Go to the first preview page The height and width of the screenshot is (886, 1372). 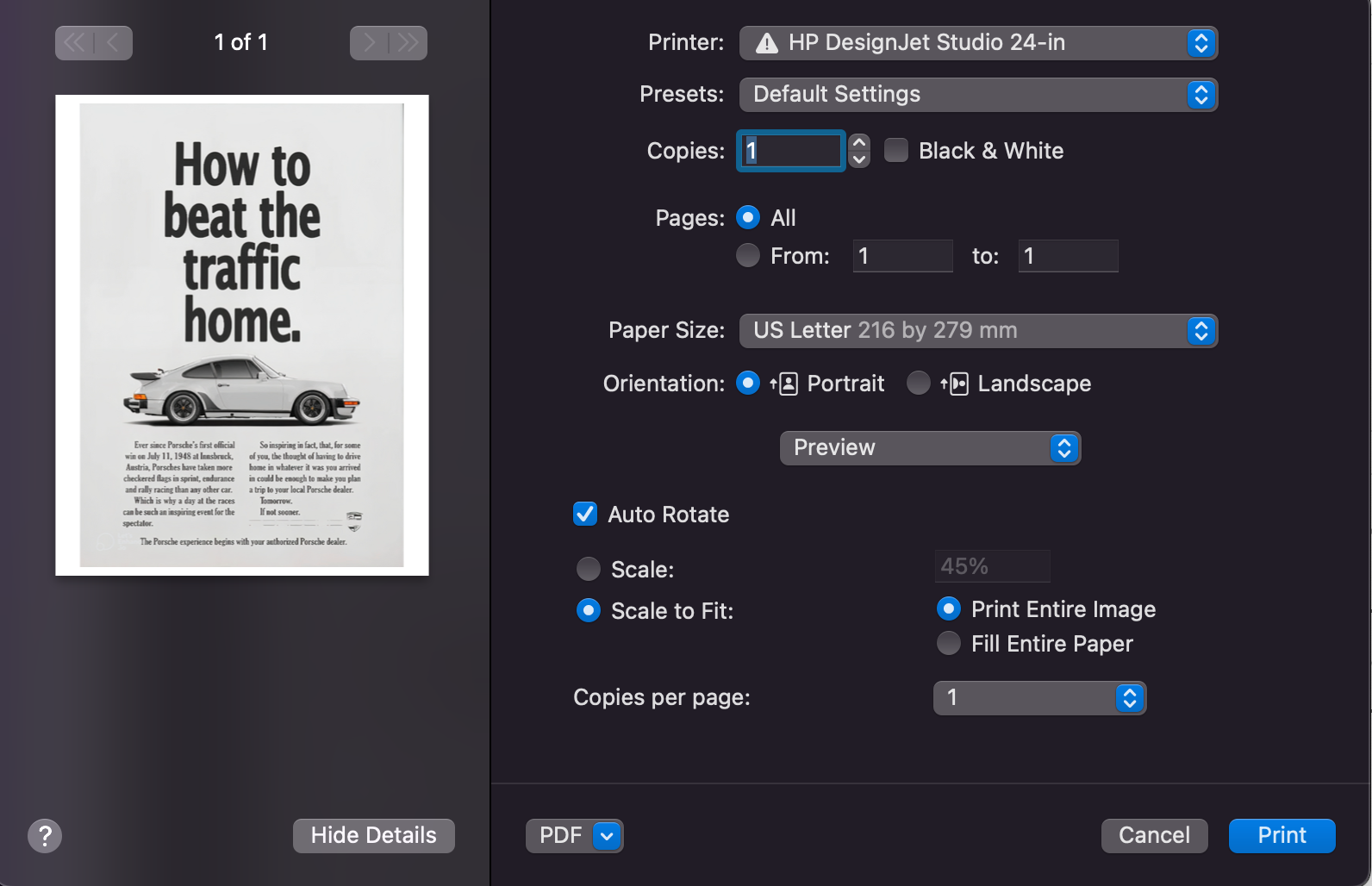pos(75,43)
